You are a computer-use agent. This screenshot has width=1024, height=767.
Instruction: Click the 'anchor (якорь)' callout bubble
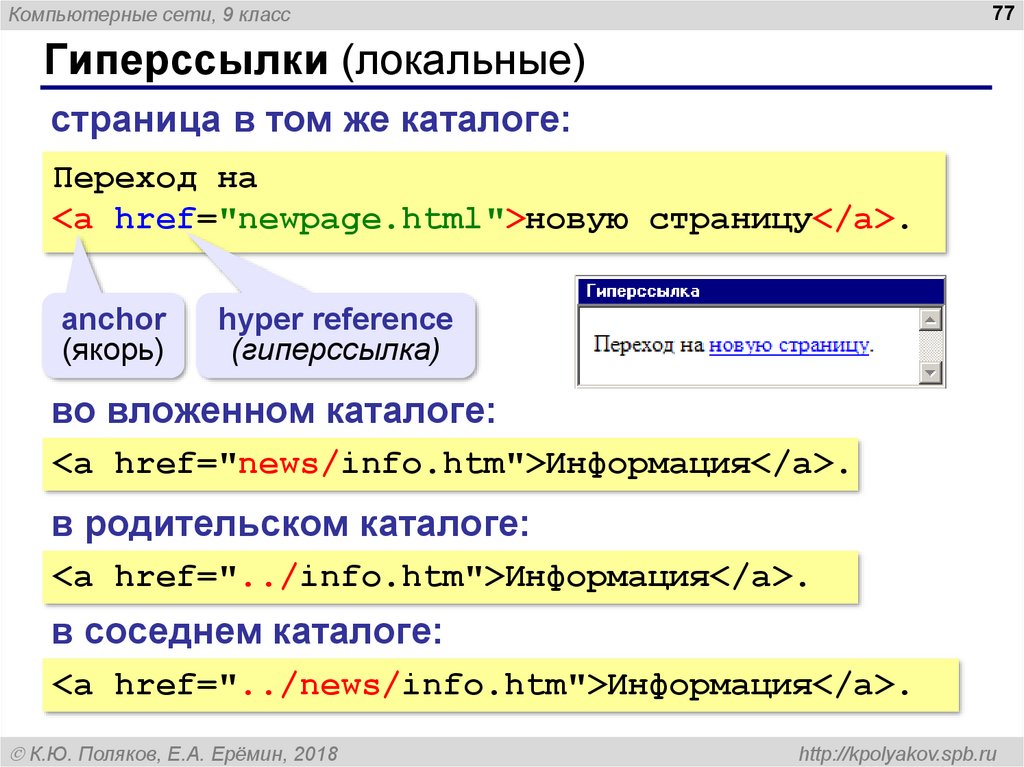[x=114, y=335]
